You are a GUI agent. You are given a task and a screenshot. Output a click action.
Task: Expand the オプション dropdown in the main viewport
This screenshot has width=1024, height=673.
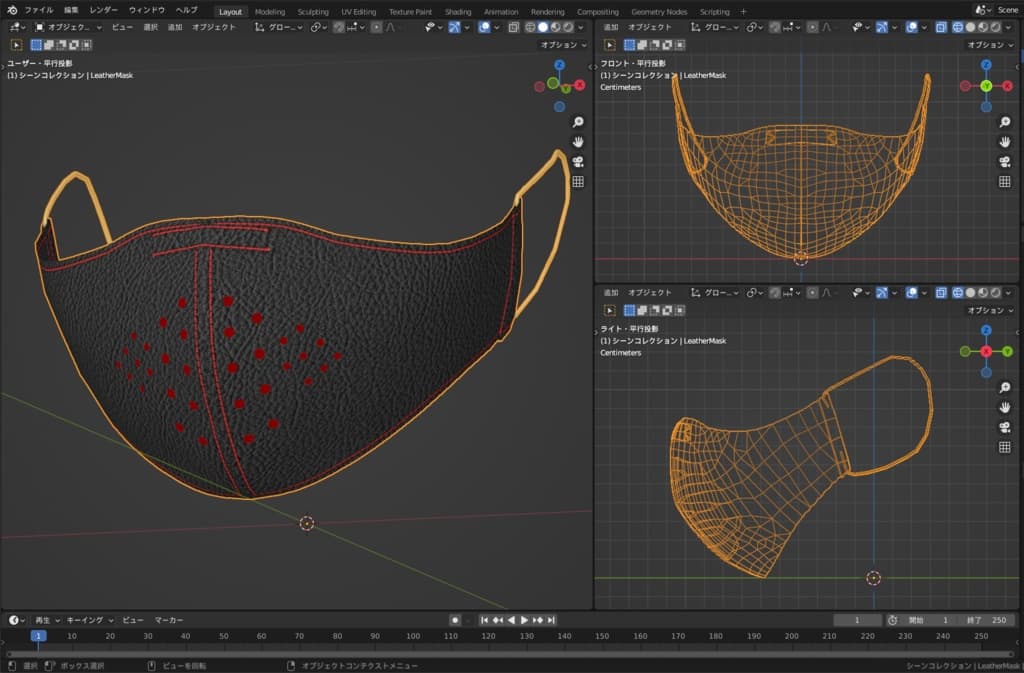click(564, 45)
